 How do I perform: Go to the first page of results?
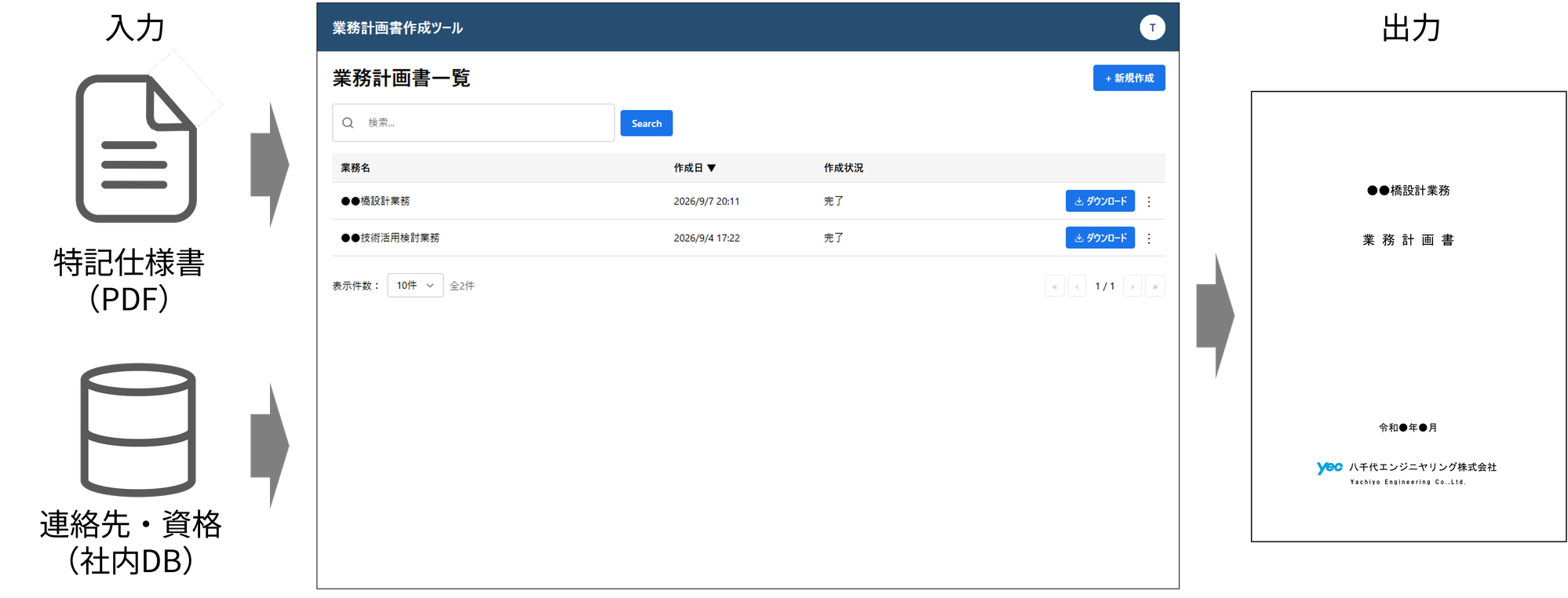point(1054,286)
